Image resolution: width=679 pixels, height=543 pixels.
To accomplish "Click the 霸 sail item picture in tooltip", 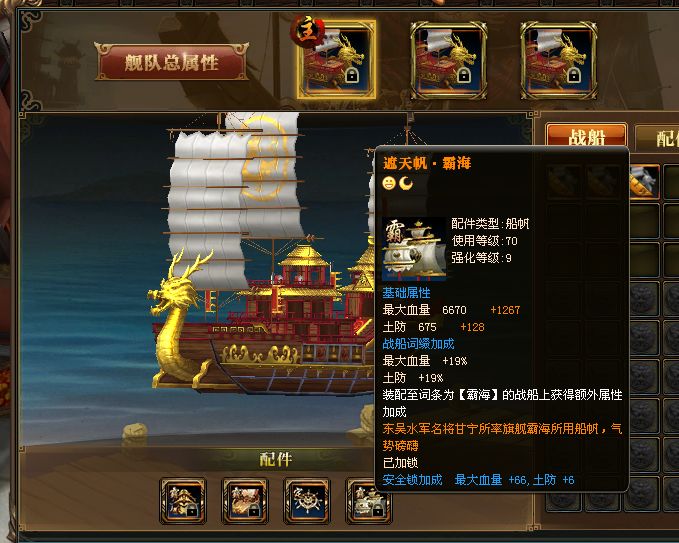I will point(414,249).
